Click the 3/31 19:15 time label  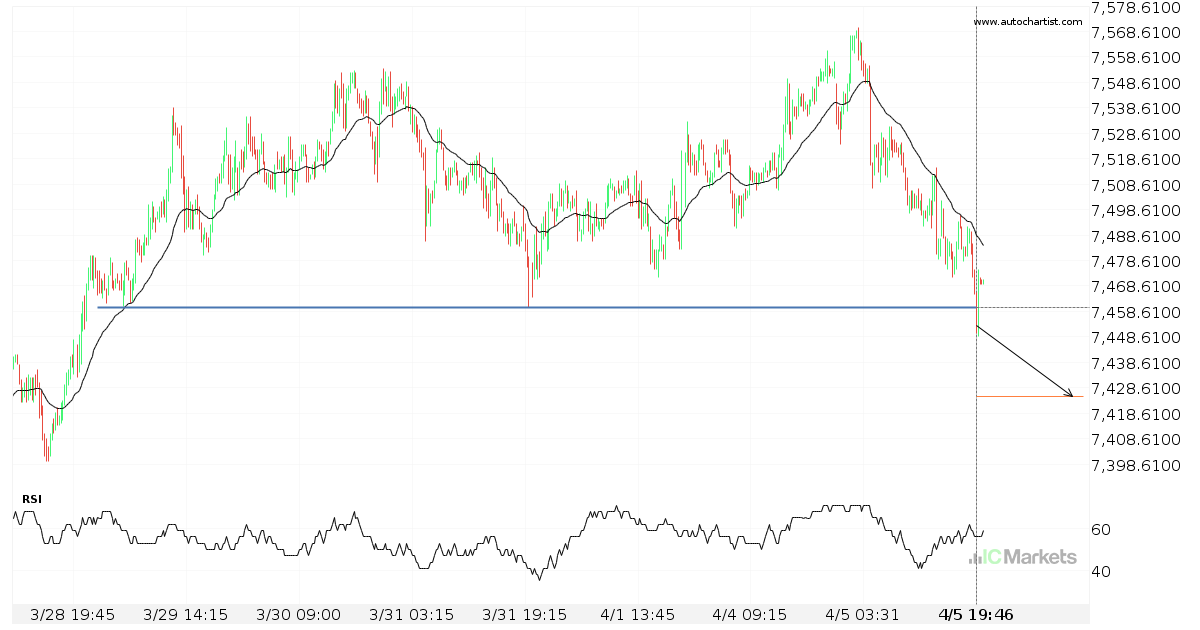524,614
